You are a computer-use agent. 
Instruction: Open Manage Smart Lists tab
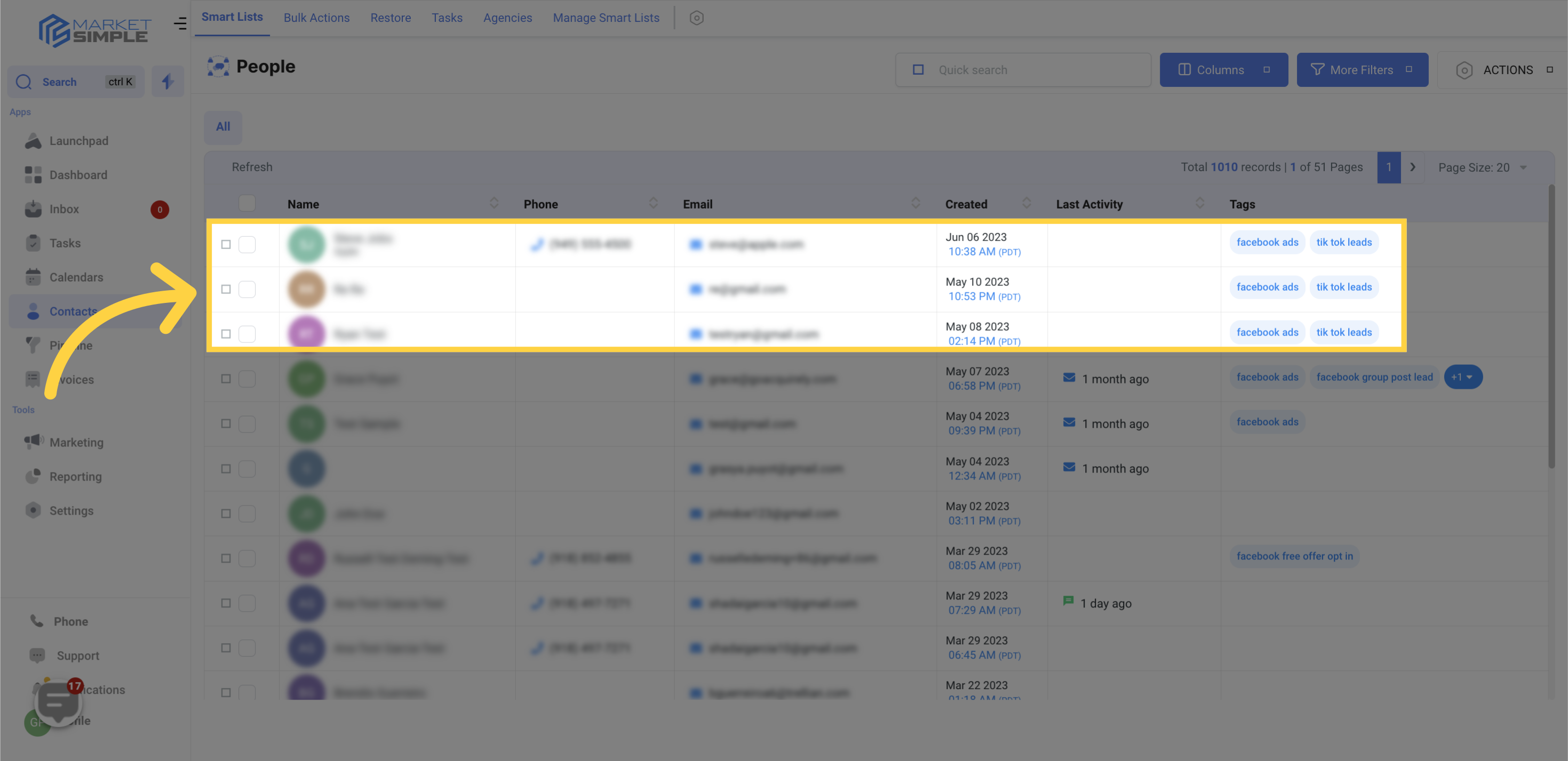point(606,18)
